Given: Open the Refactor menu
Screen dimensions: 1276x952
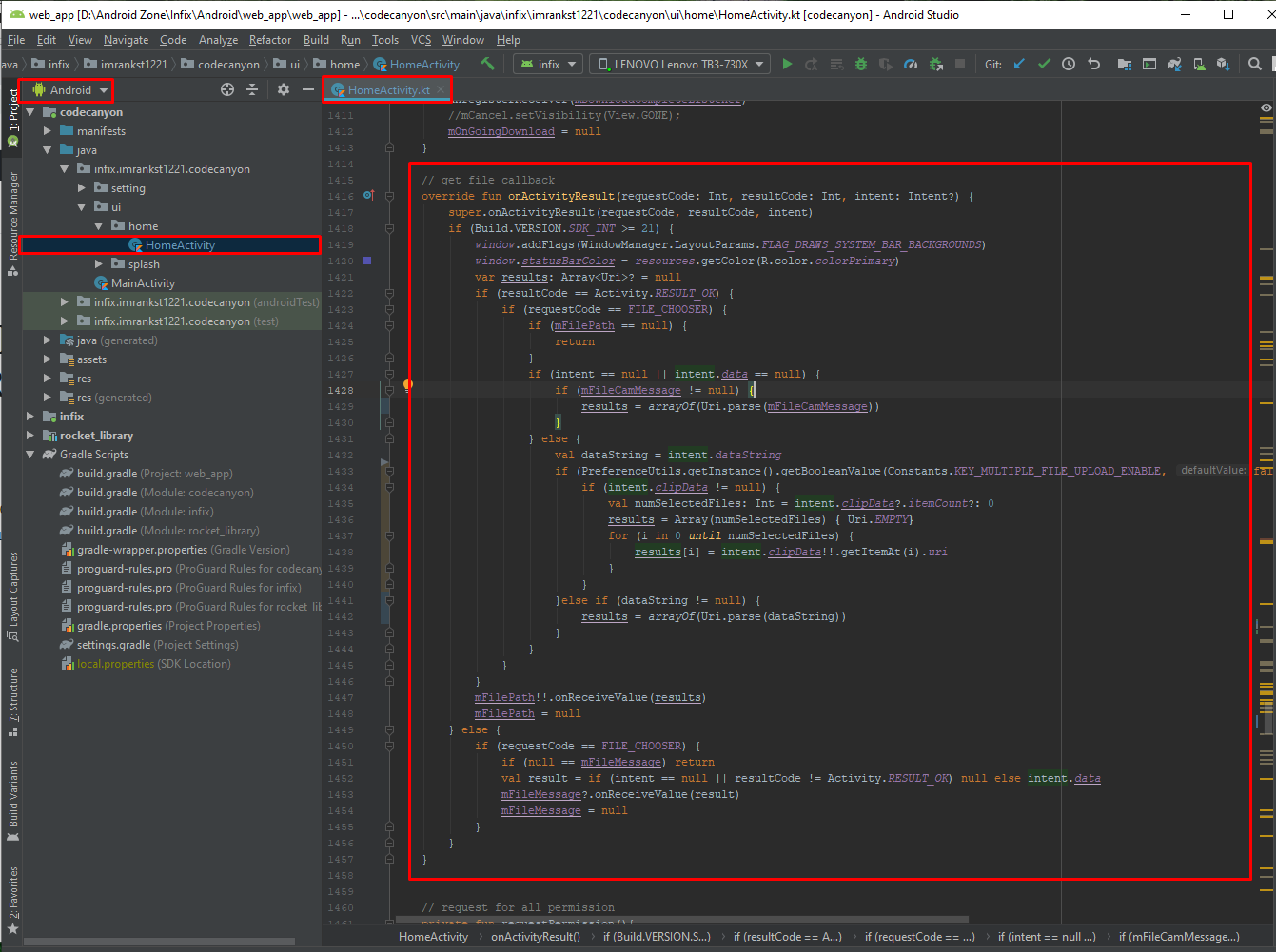Looking at the screenshot, I should [x=270, y=40].
